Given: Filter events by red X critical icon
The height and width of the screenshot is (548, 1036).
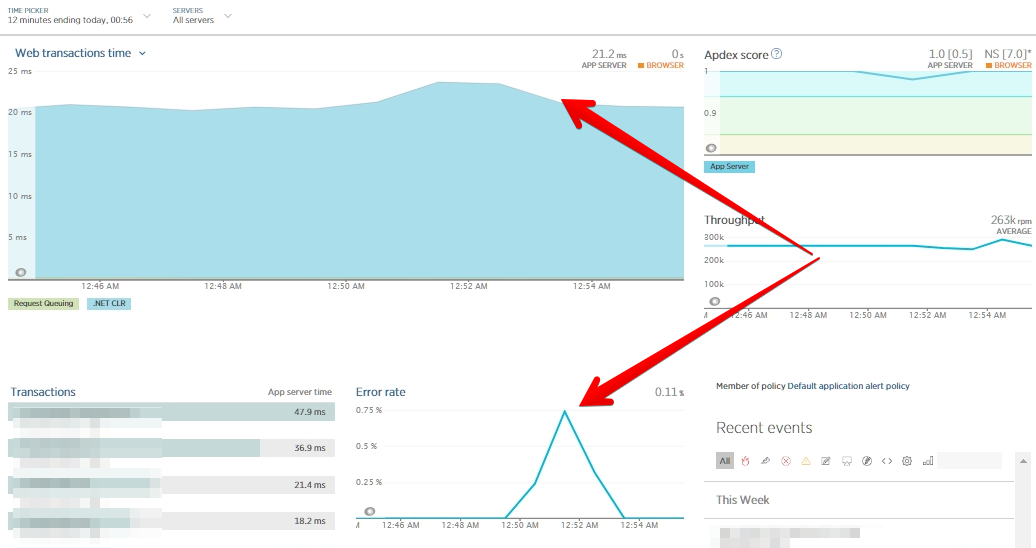Looking at the screenshot, I should point(786,461).
